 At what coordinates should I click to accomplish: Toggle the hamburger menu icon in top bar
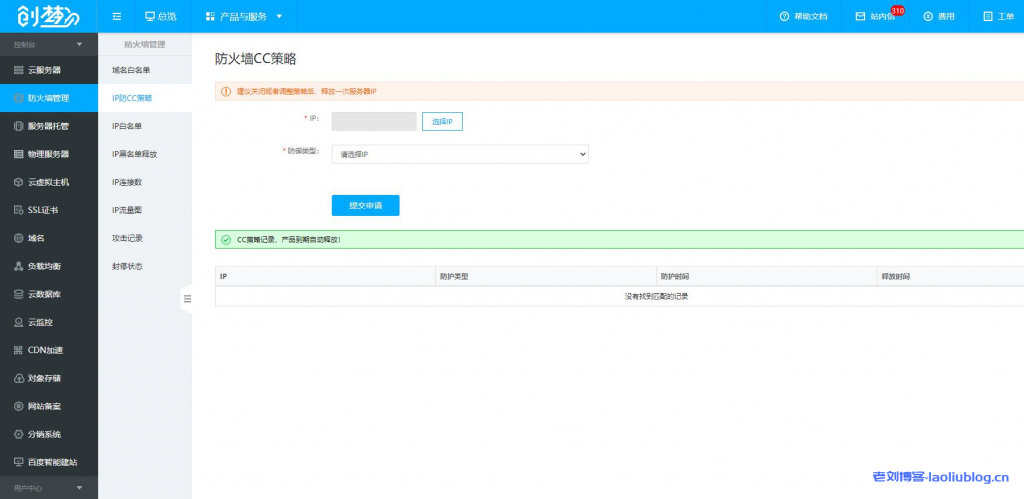pyautogui.click(x=117, y=17)
